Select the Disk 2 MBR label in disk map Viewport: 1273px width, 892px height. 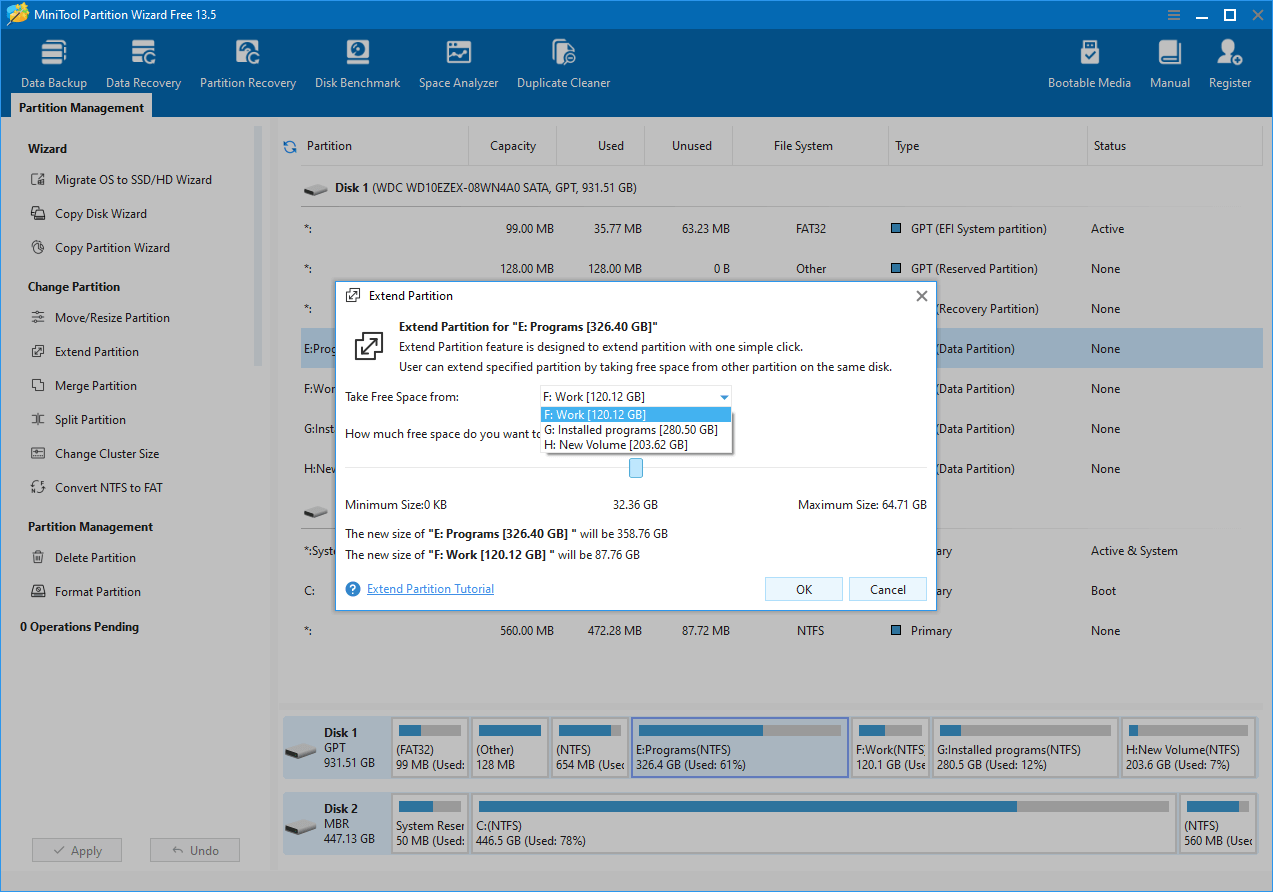coord(336,823)
